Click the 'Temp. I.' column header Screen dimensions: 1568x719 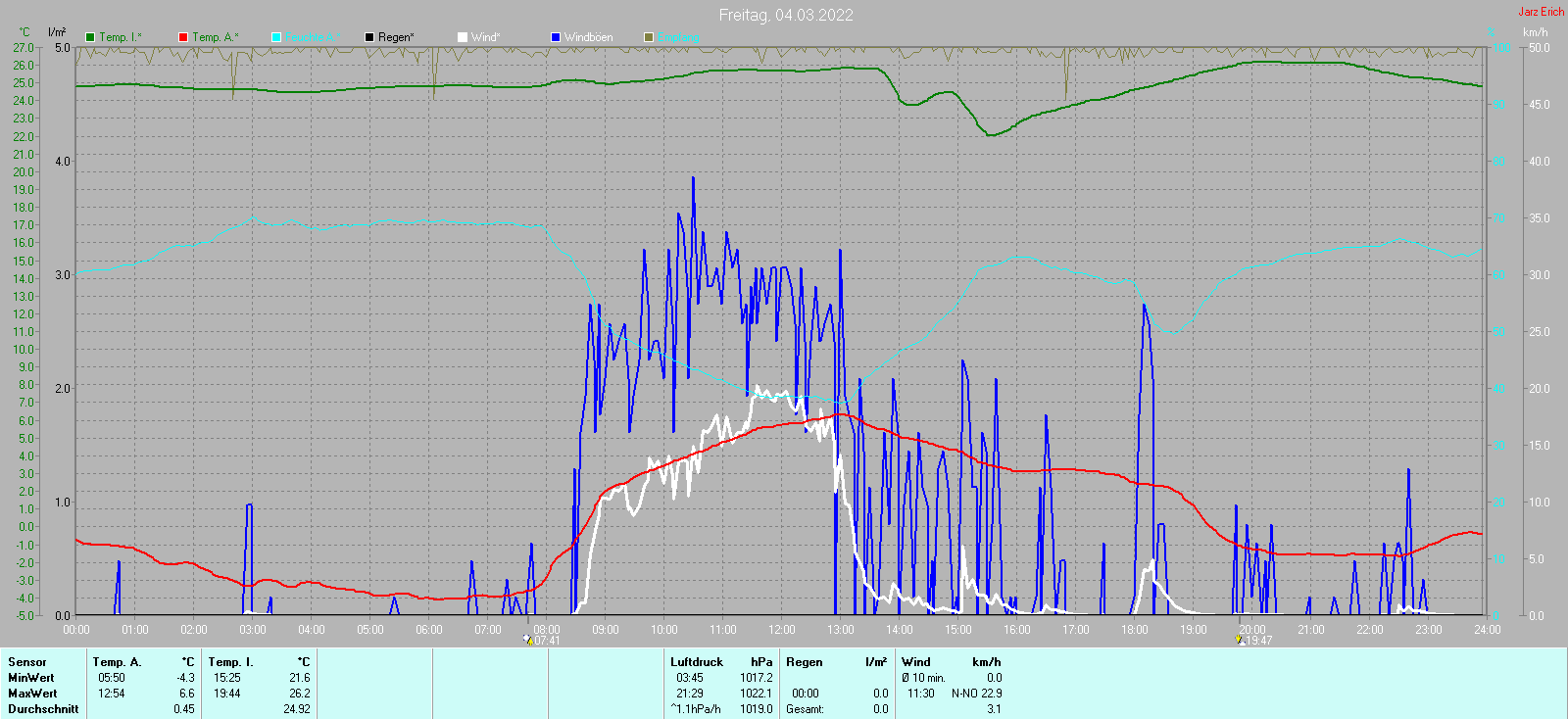pyautogui.click(x=231, y=662)
